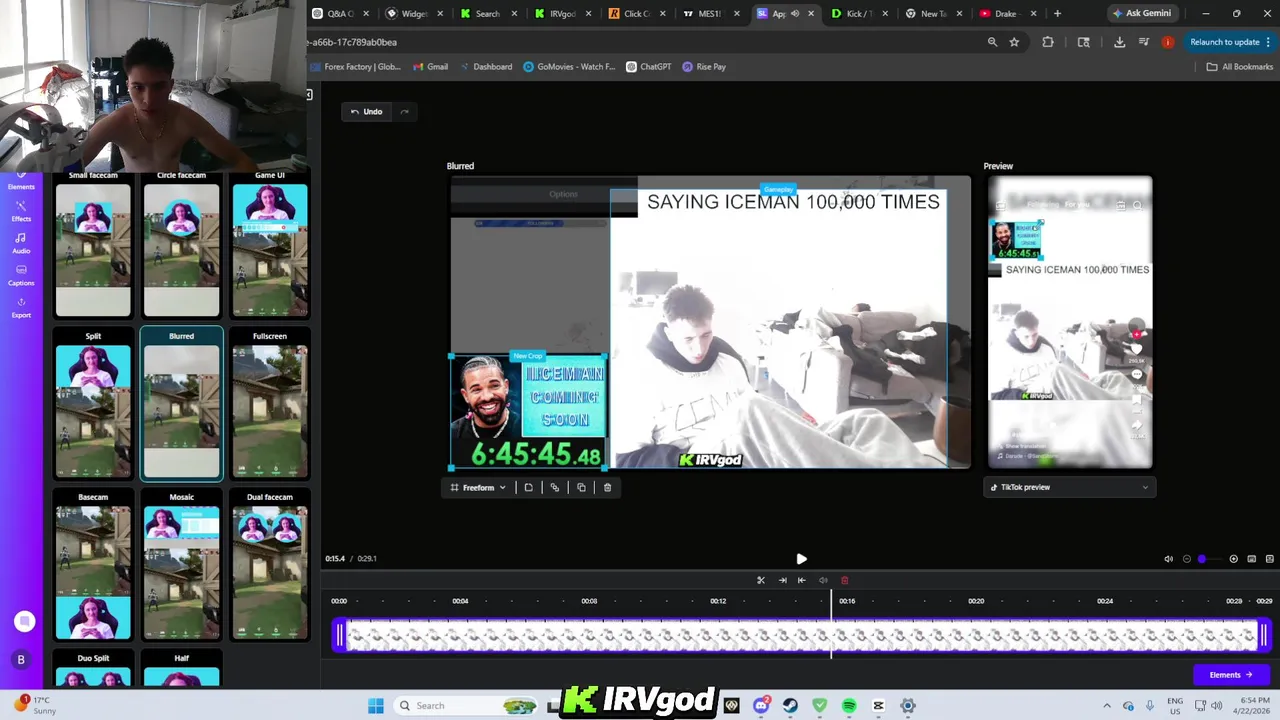Viewport: 1280px width, 720px height.
Task: Select the Blurred layout template
Action: click(181, 404)
